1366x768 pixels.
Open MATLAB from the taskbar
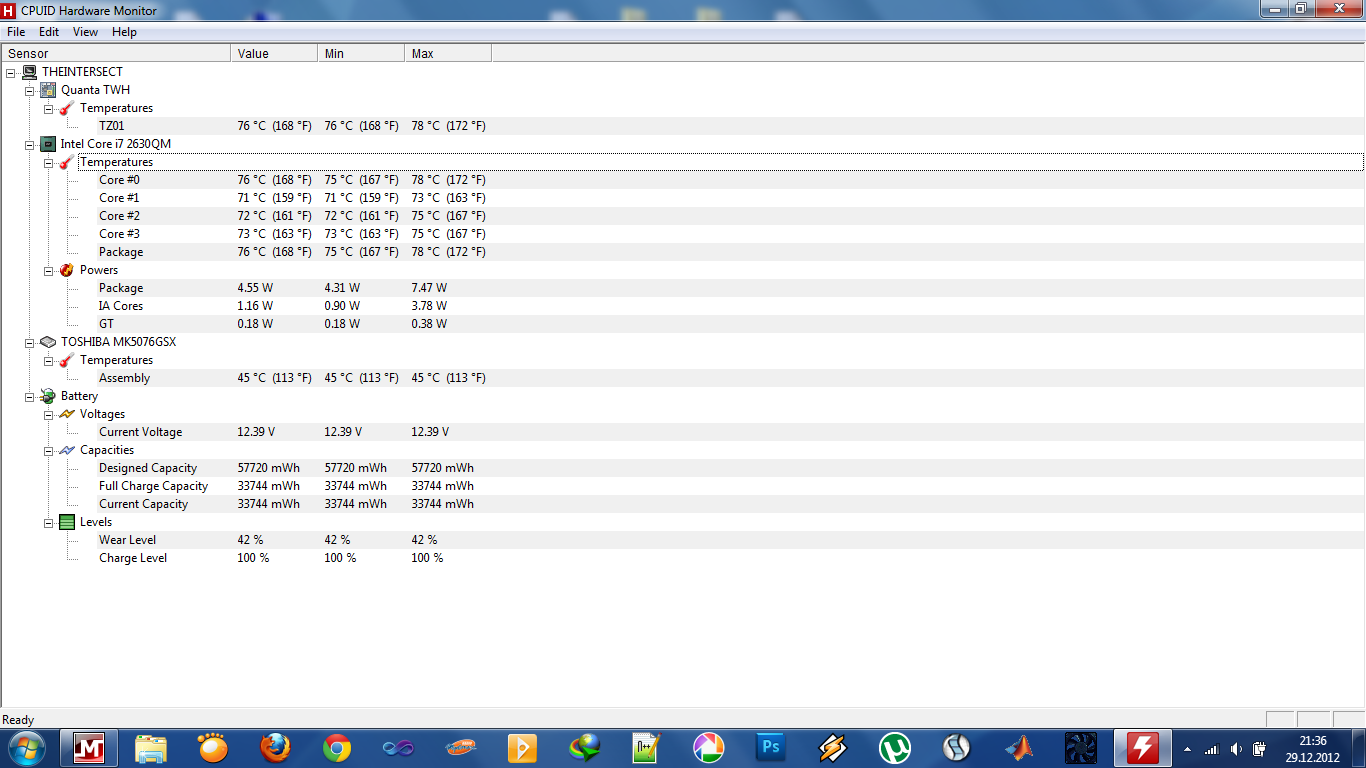[x=1019, y=747]
